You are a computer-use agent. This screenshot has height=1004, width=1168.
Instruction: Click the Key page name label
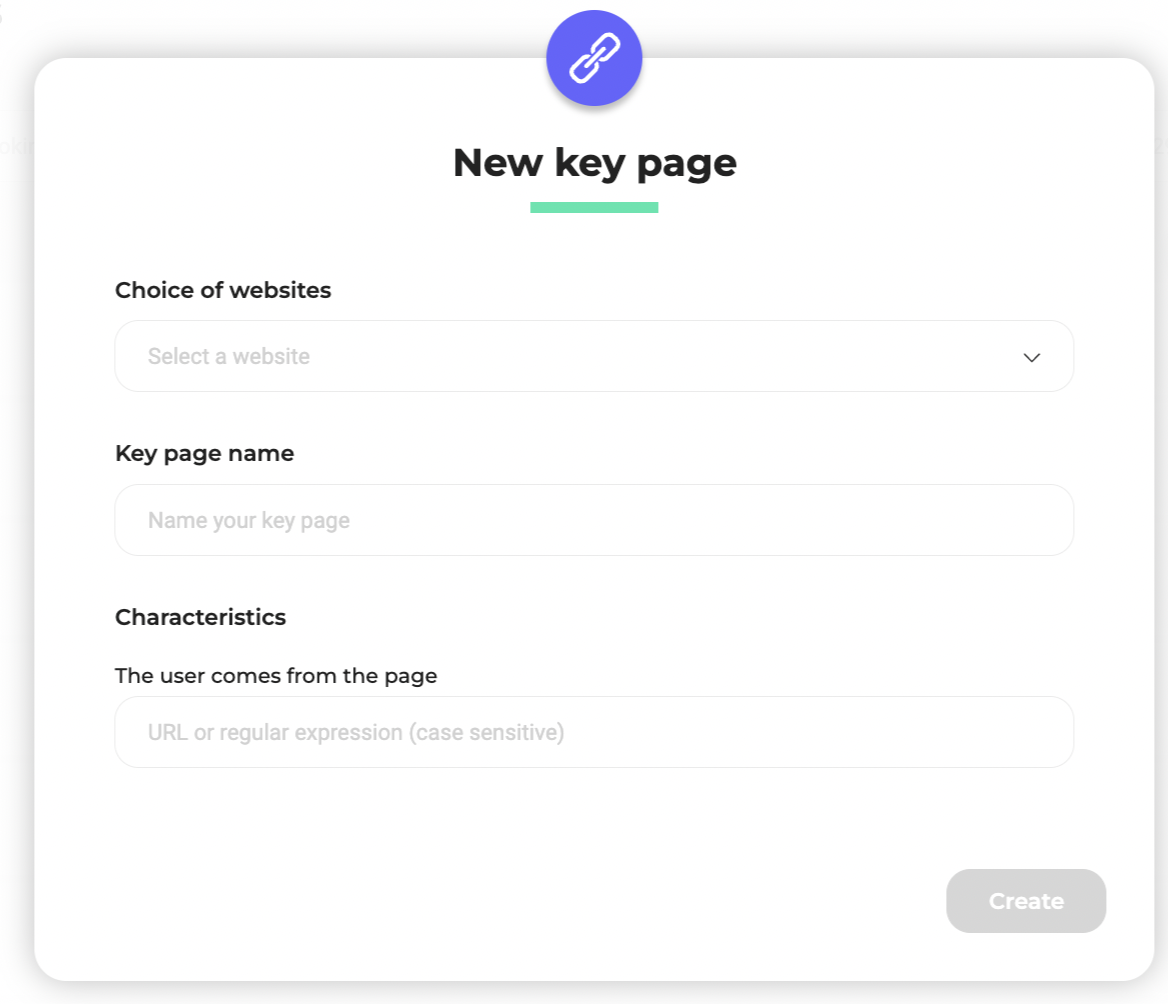pyautogui.click(x=204, y=453)
